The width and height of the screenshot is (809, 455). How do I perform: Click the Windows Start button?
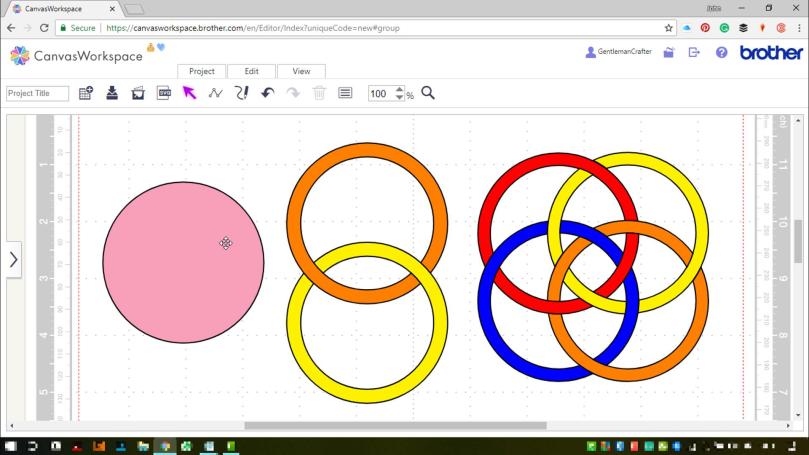click(x=10, y=446)
